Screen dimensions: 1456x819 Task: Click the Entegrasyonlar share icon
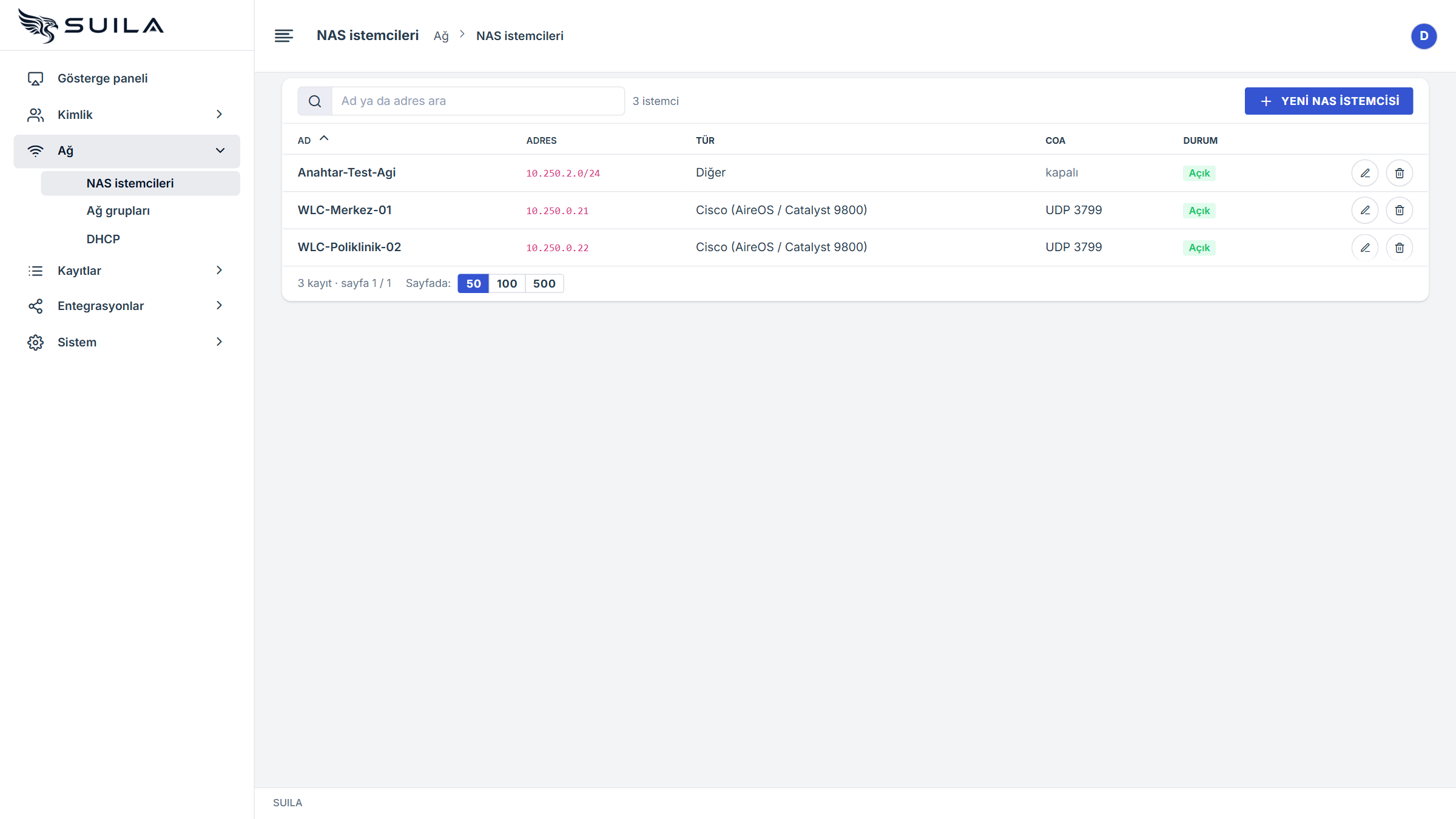coord(36,306)
